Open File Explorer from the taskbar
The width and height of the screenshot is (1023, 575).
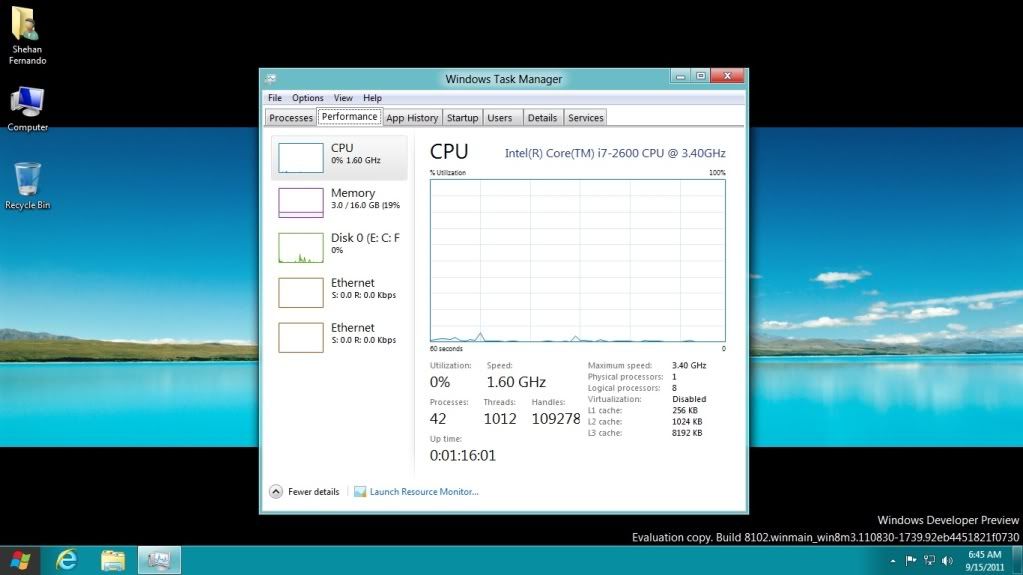tap(113, 560)
